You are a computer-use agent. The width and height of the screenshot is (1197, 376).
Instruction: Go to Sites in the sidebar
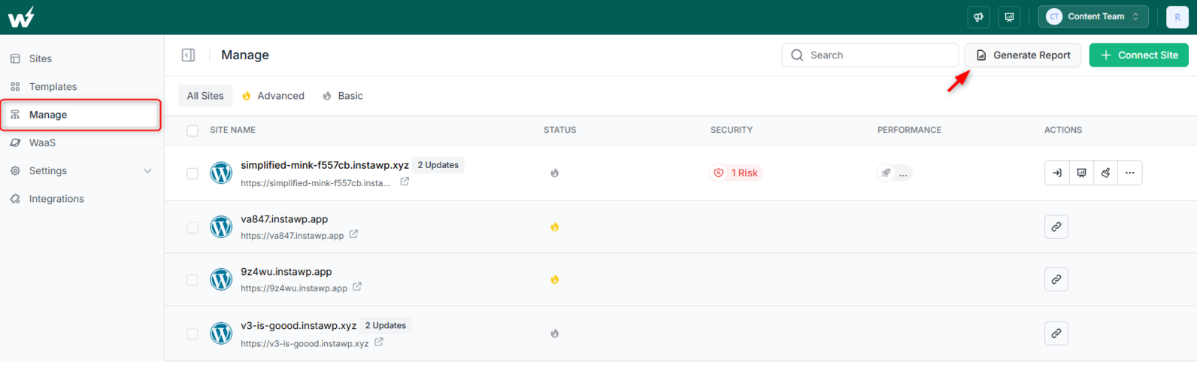40,59
